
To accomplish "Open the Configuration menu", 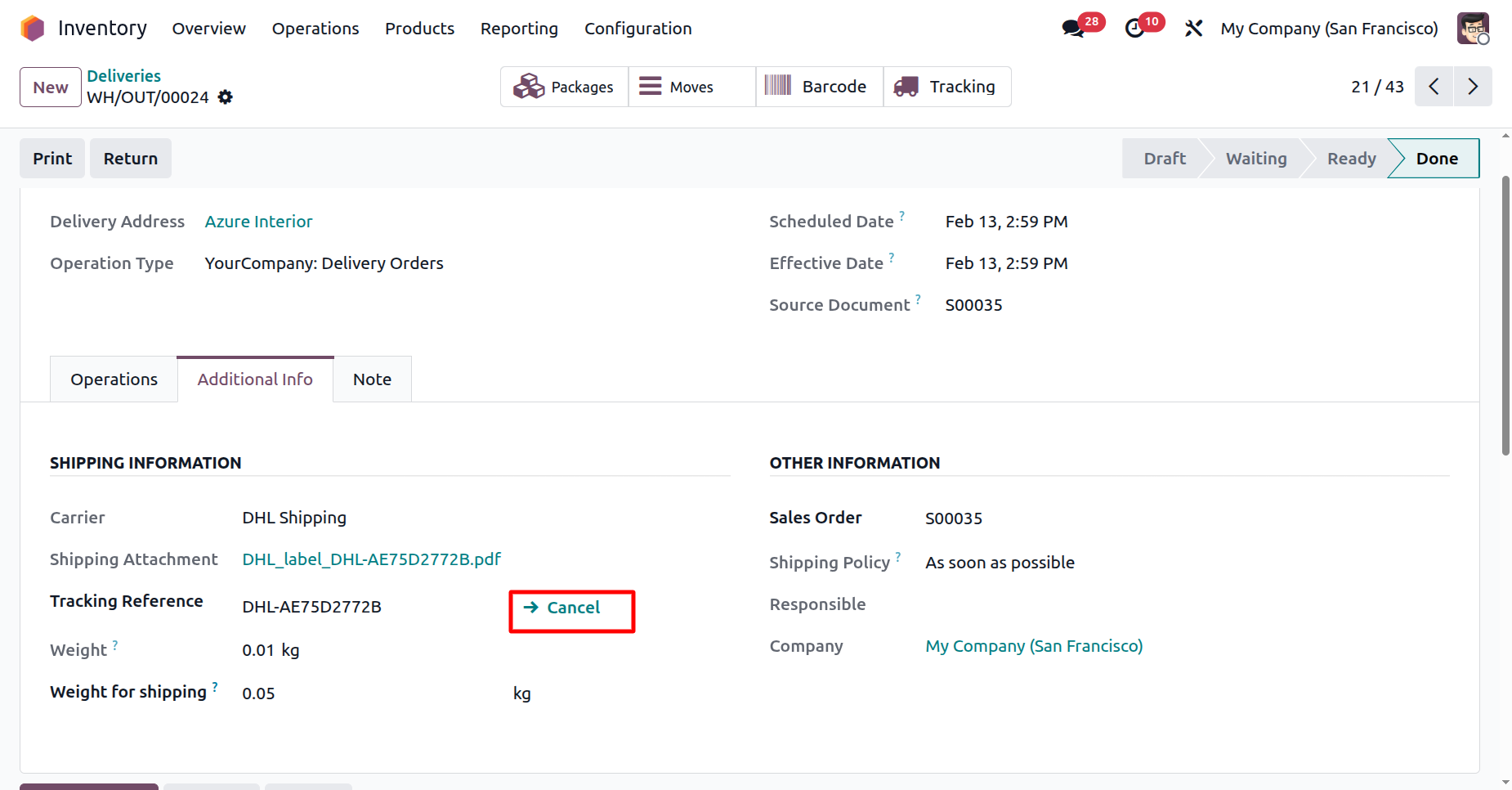I will pos(637,29).
